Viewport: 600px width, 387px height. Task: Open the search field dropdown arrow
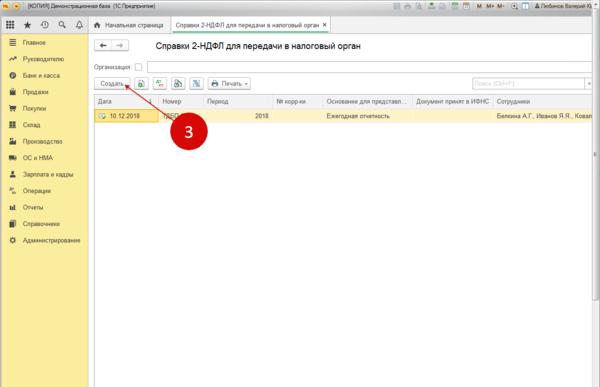click(589, 83)
